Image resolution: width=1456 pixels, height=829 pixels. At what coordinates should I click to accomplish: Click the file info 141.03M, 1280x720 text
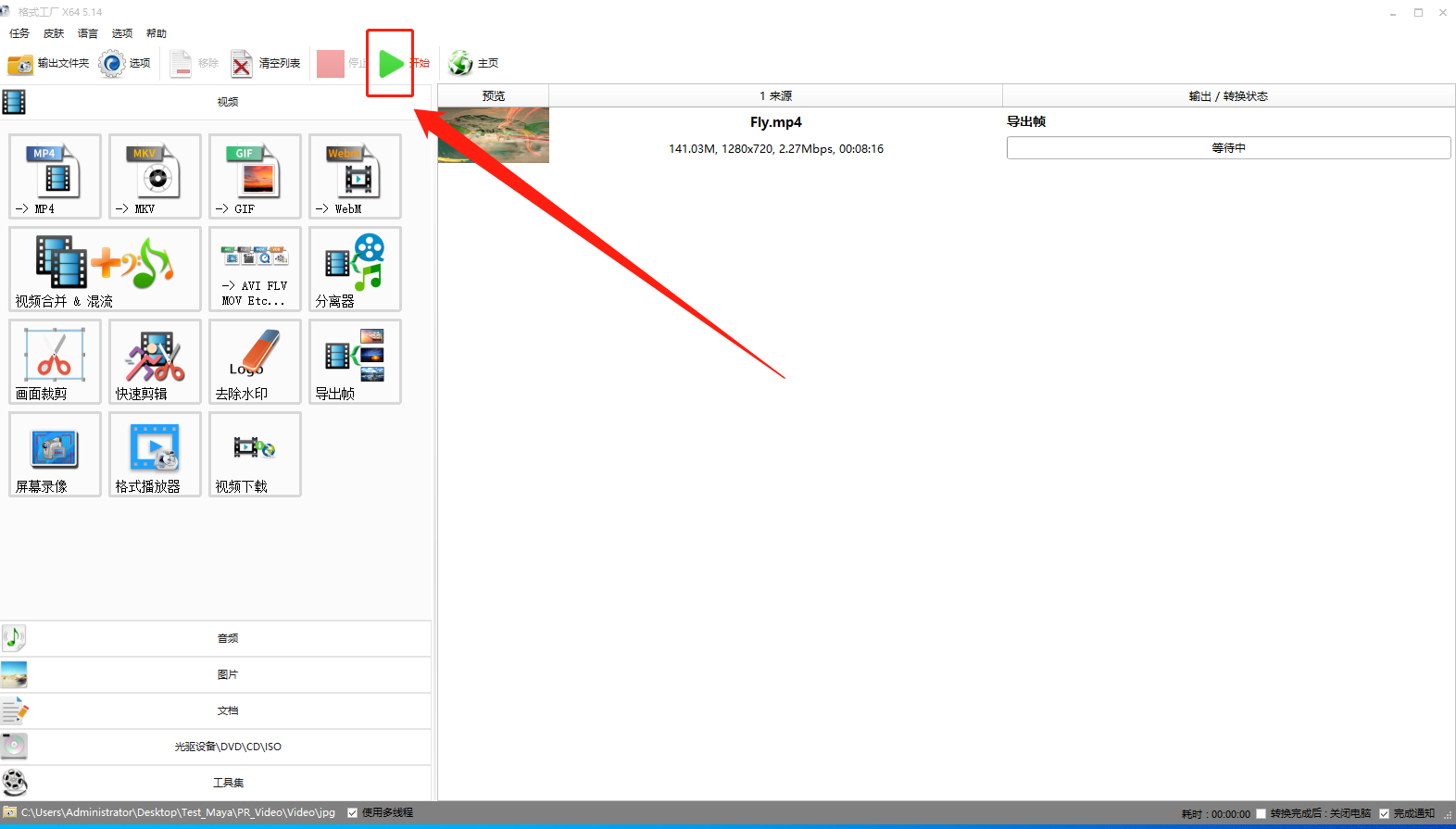point(776,149)
